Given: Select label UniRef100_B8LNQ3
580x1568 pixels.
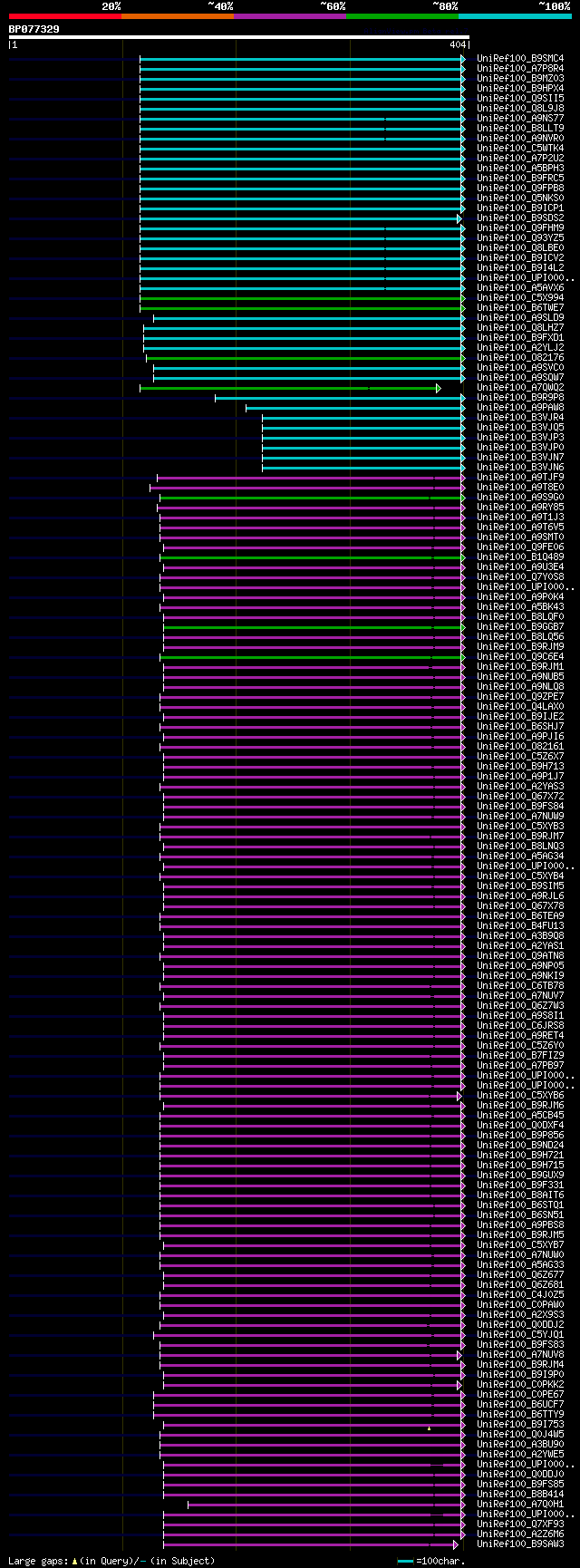Looking at the screenshot, I should [520, 847].
